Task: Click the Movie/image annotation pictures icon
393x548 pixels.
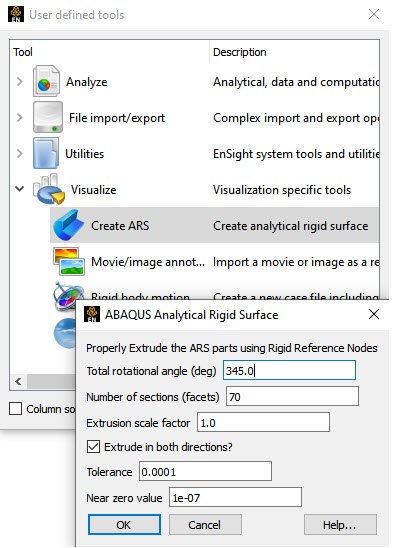Action: 69,261
